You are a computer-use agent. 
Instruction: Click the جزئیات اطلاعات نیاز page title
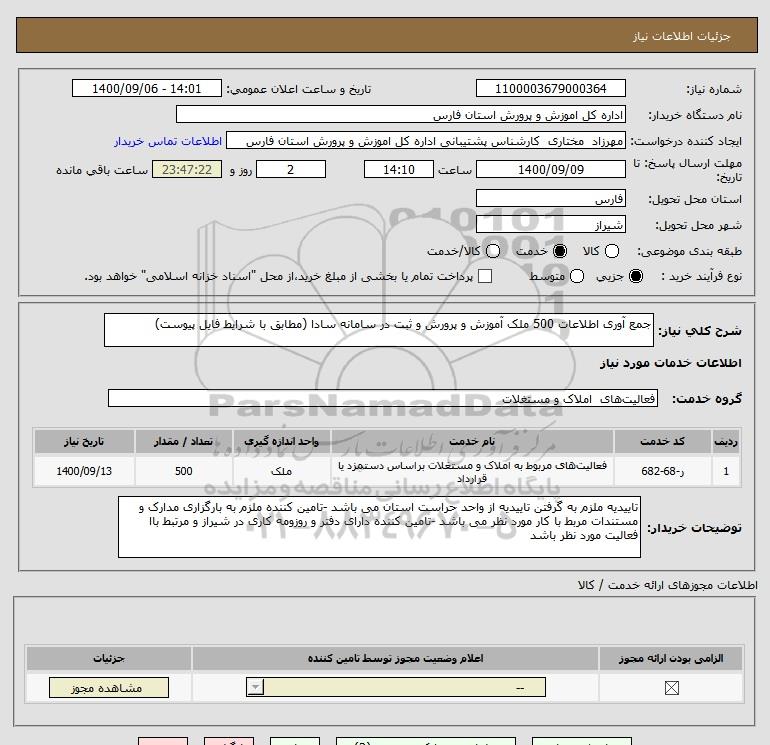(682, 36)
